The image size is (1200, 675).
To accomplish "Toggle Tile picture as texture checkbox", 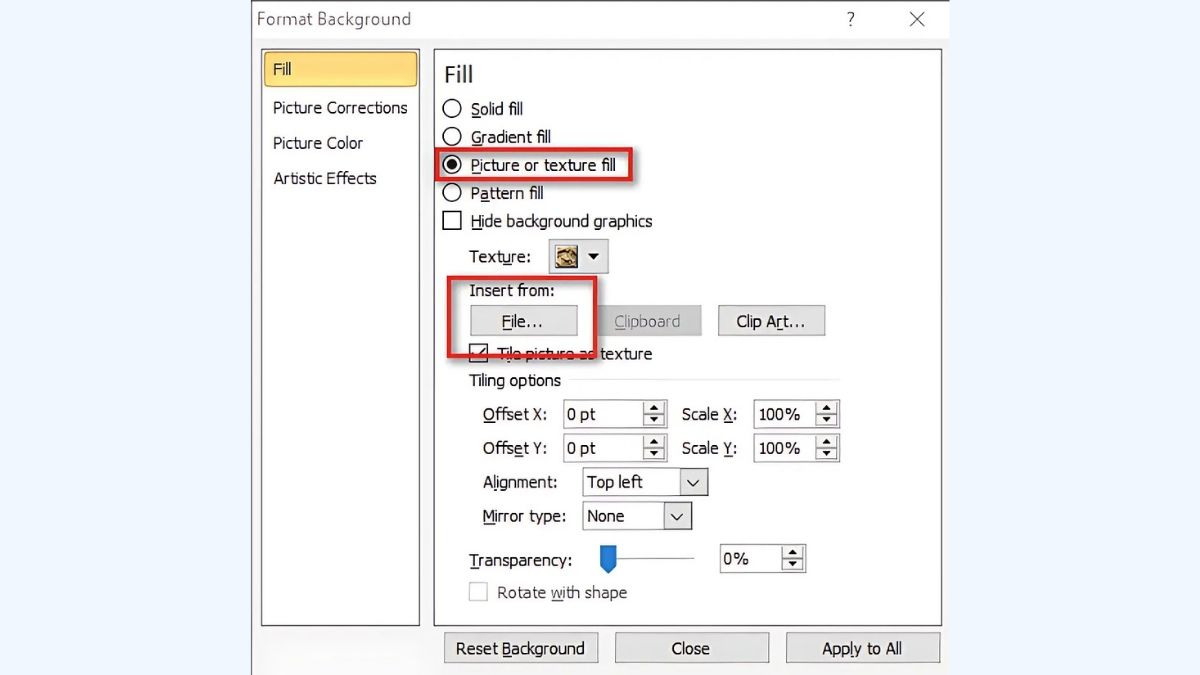I will point(479,353).
